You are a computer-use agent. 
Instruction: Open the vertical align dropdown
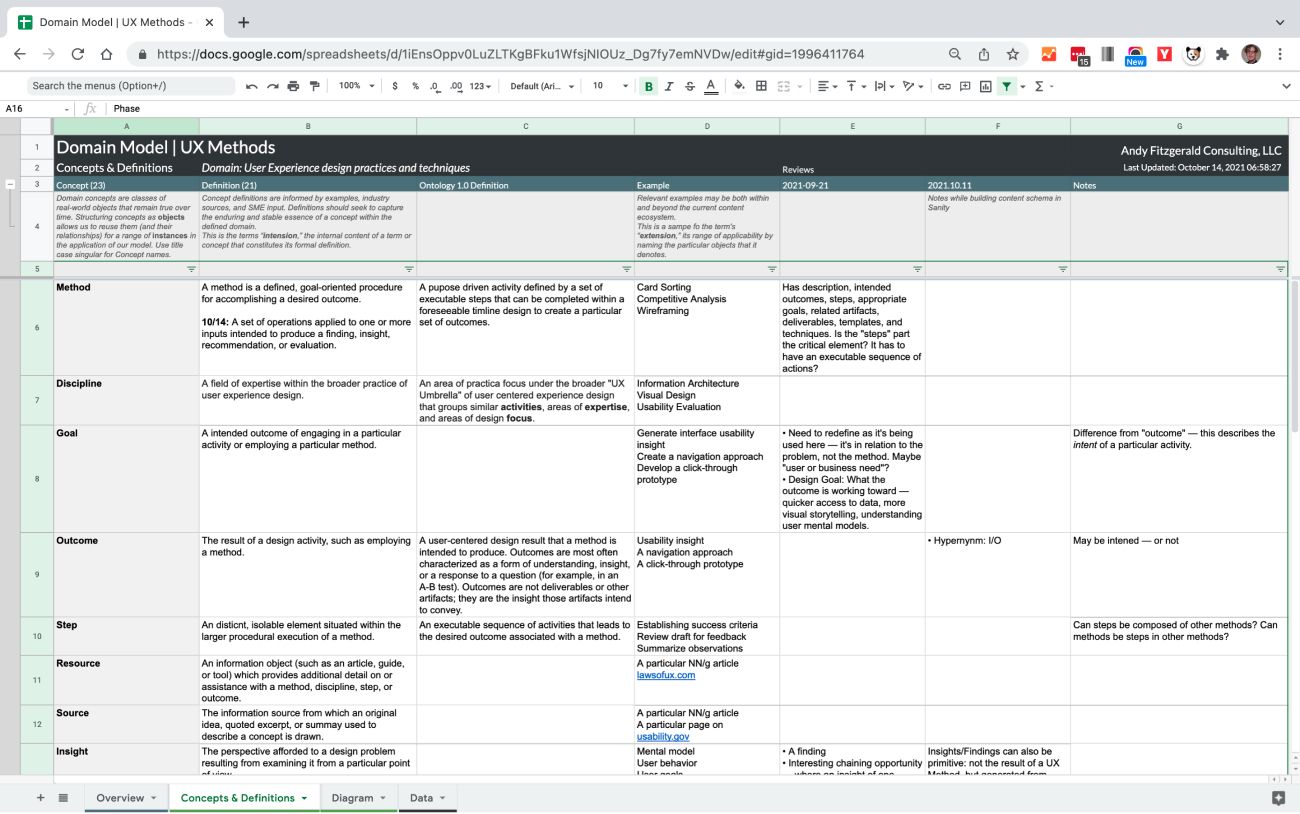[x=855, y=86]
